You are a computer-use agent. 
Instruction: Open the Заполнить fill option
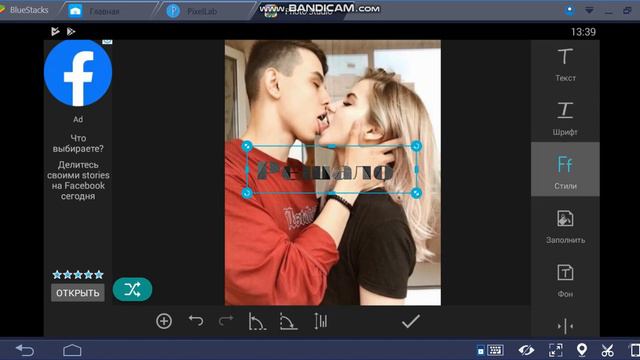coord(565,227)
